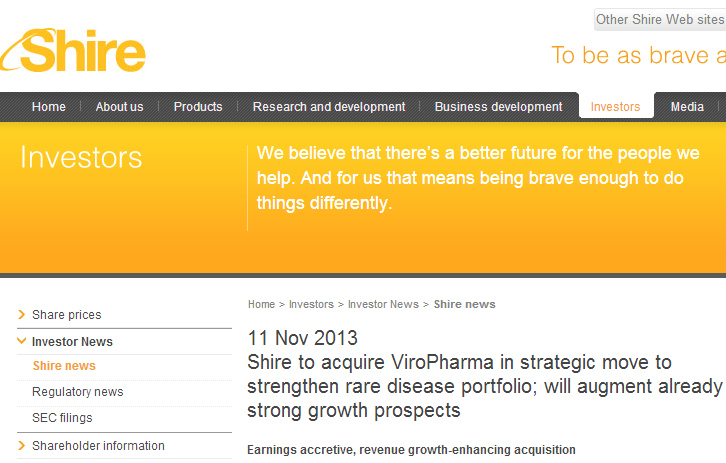The image size is (726, 463).
Task: Open Share prices in sidebar
Action: click(x=67, y=315)
